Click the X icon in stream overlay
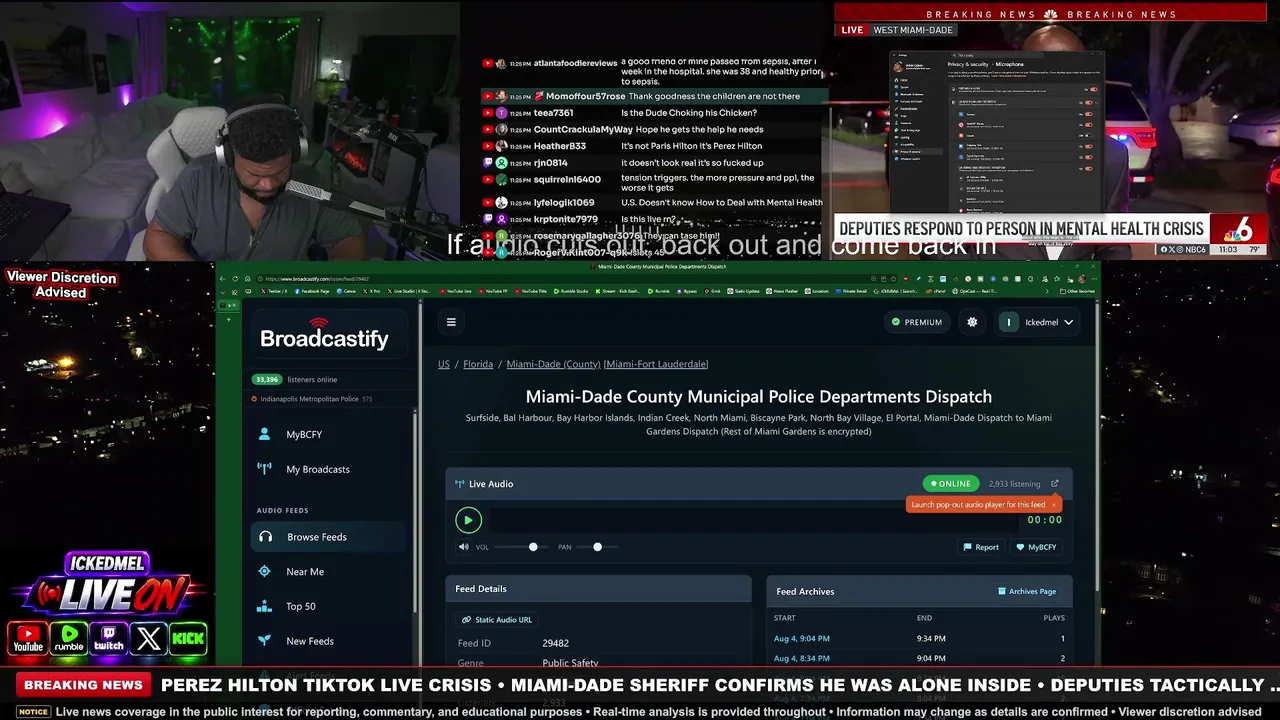Image resolution: width=1280 pixels, height=720 pixels. (x=149, y=638)
